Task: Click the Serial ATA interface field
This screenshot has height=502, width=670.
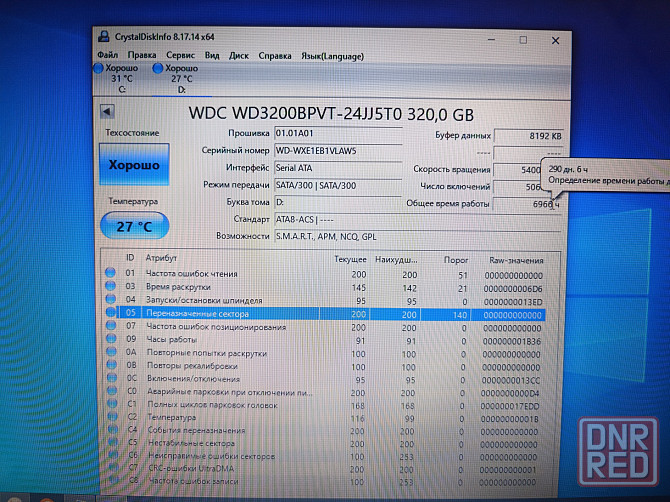Action: 338,168
